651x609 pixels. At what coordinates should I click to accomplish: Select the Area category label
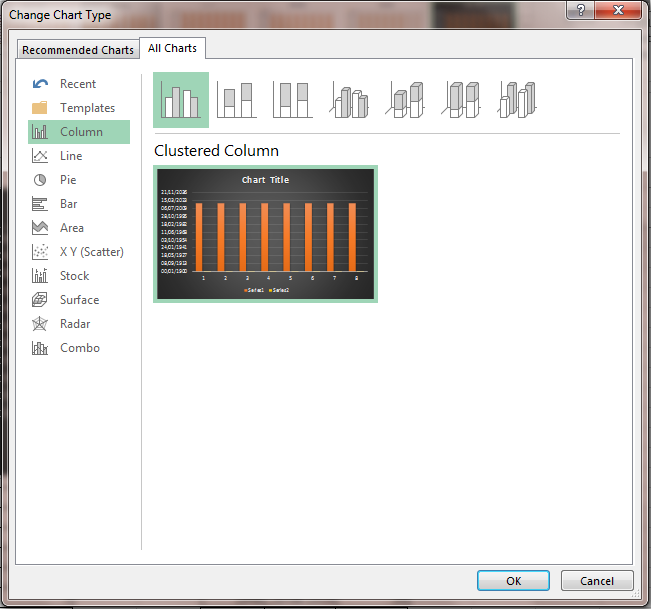point(72,228)
